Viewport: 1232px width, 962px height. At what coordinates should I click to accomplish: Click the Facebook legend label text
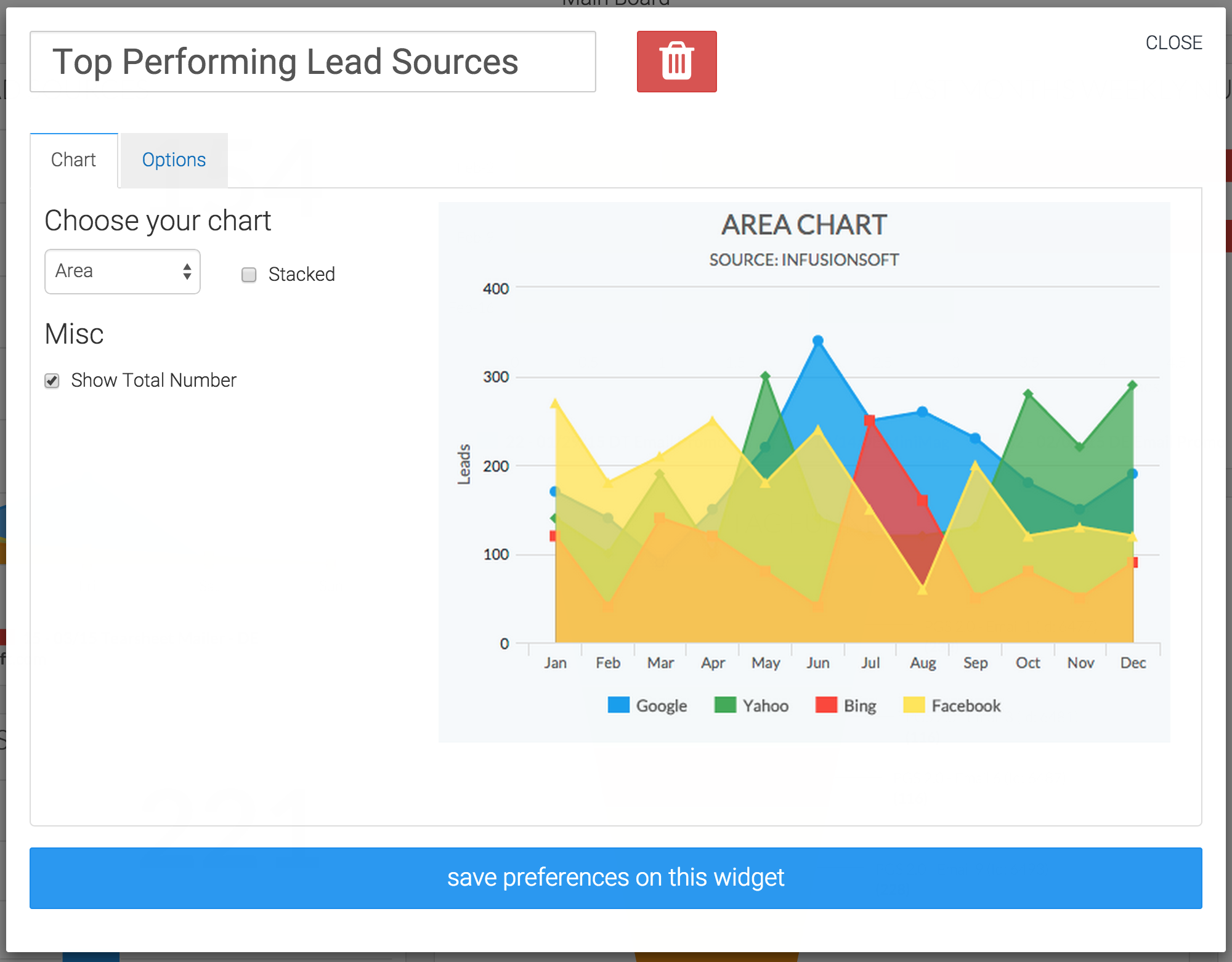pyautogui.click(x=965, y=706)
